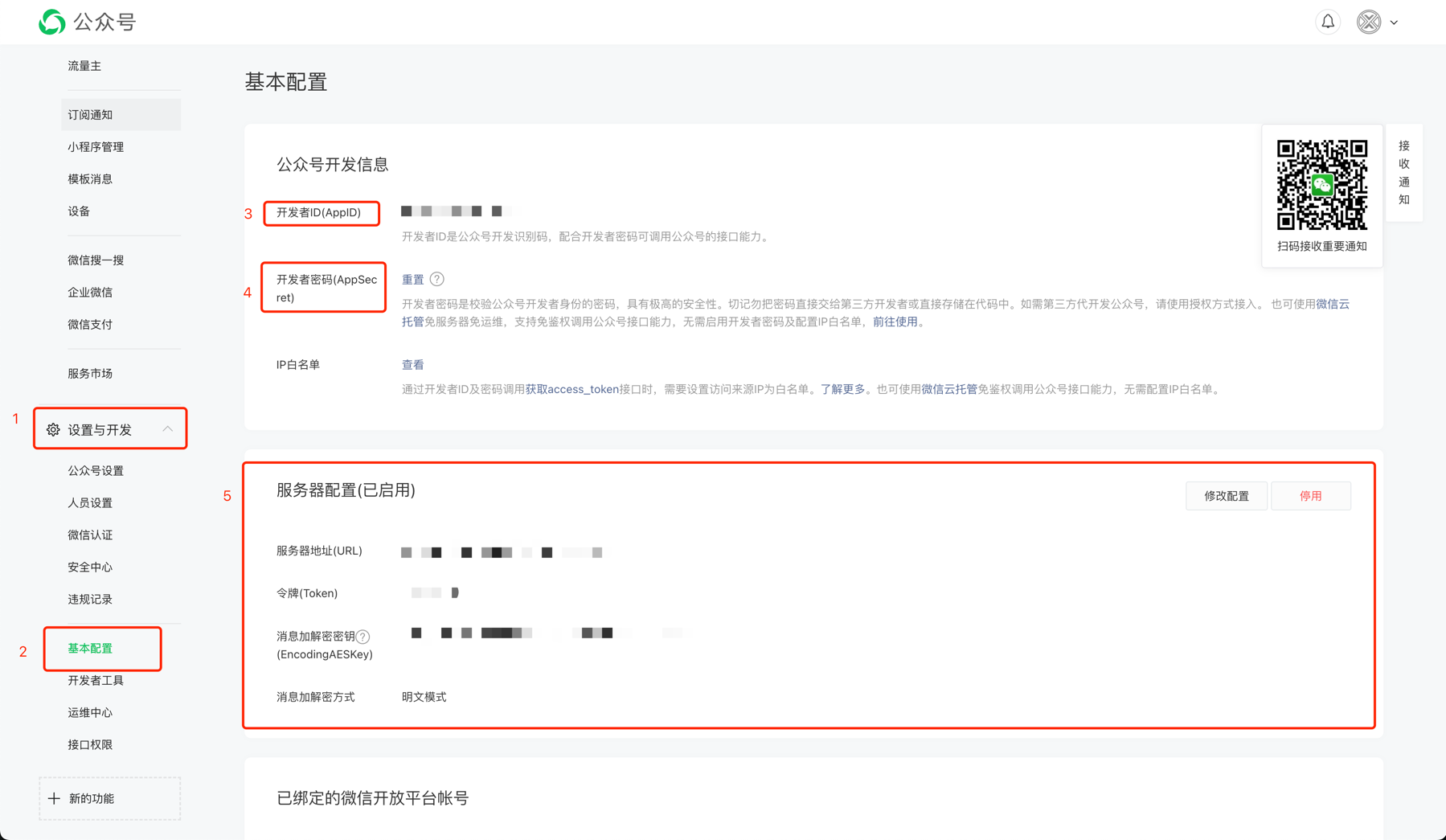Click the IP白名单 label

298,365
